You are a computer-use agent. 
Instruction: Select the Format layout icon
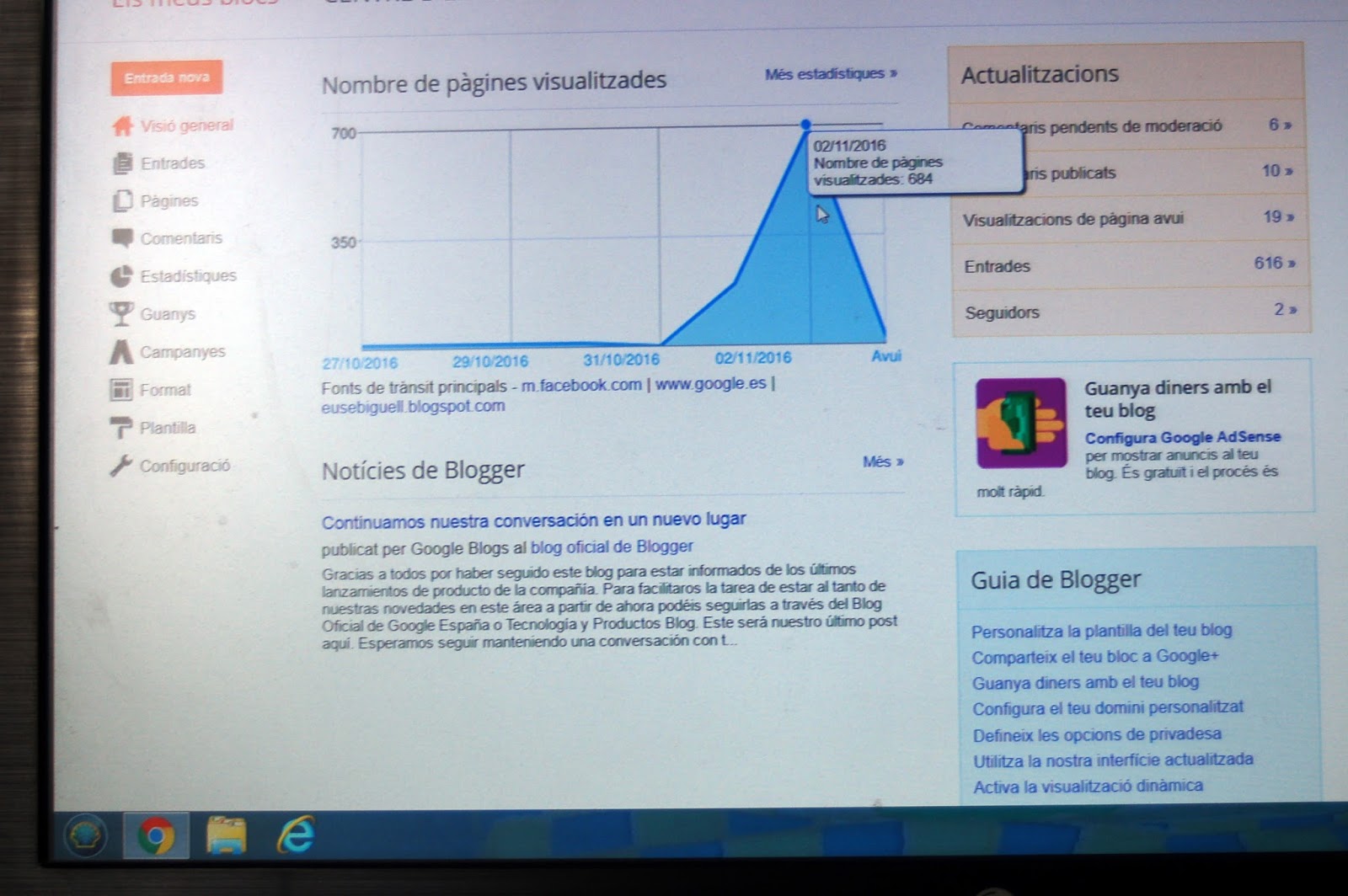(x=121, y=390)
